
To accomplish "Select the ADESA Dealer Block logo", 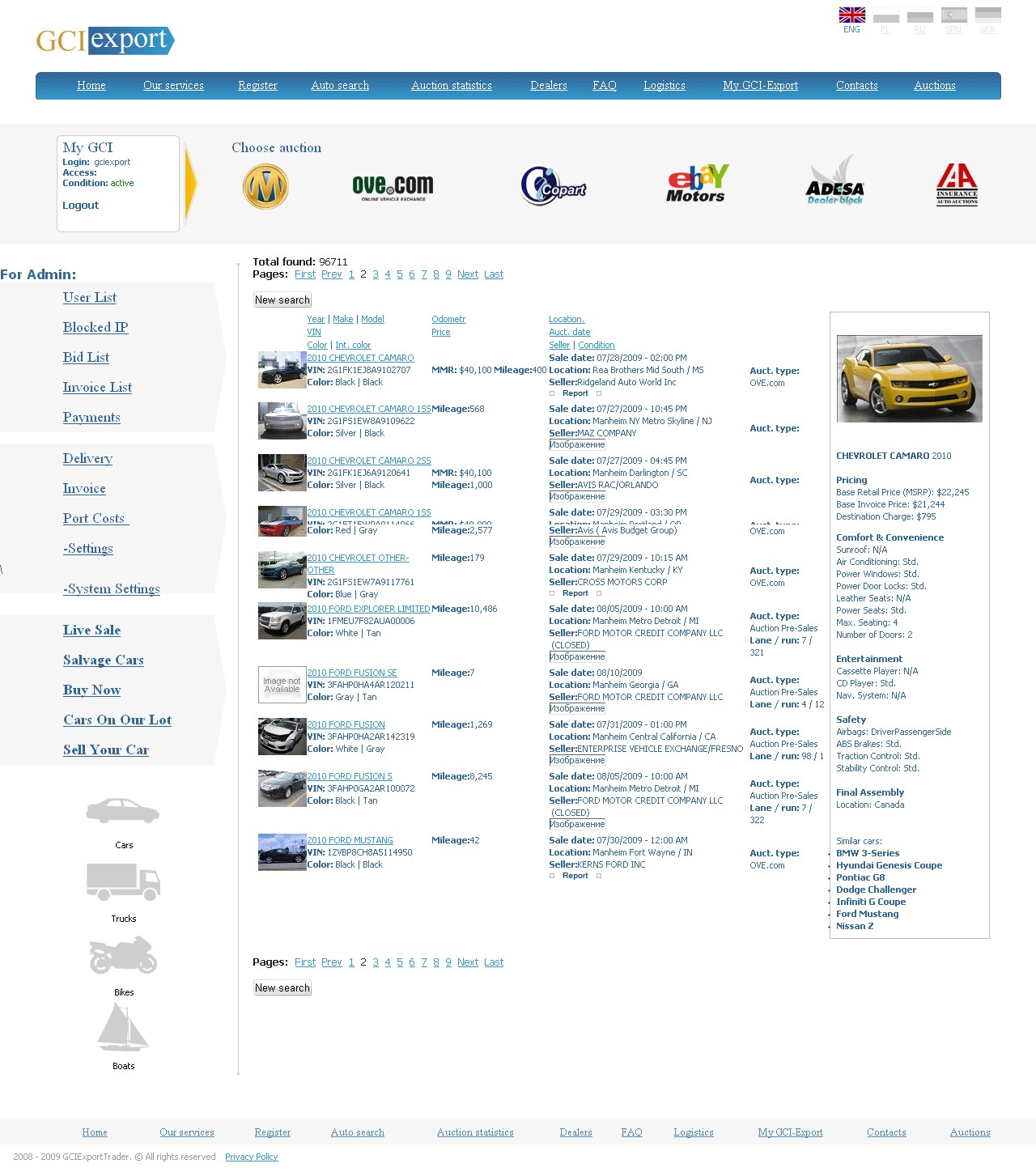I will (x=835, y=180).
